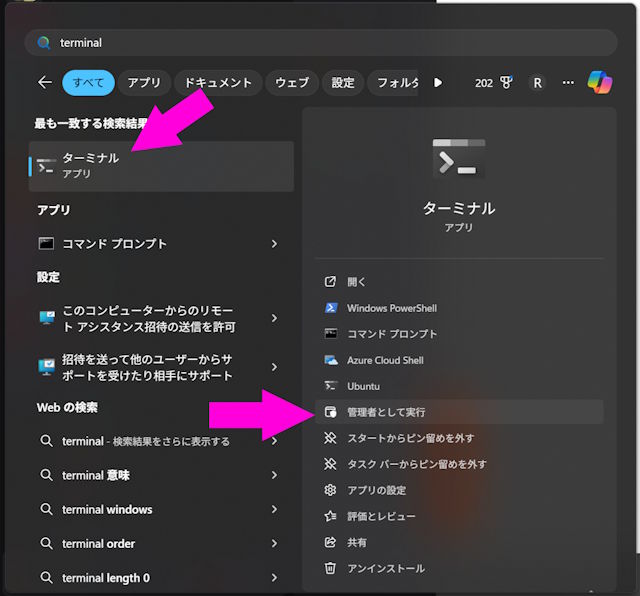Expand the terminal 意味 suggestion chevron
The image size is (640, 596).
(x=274, y=475)
